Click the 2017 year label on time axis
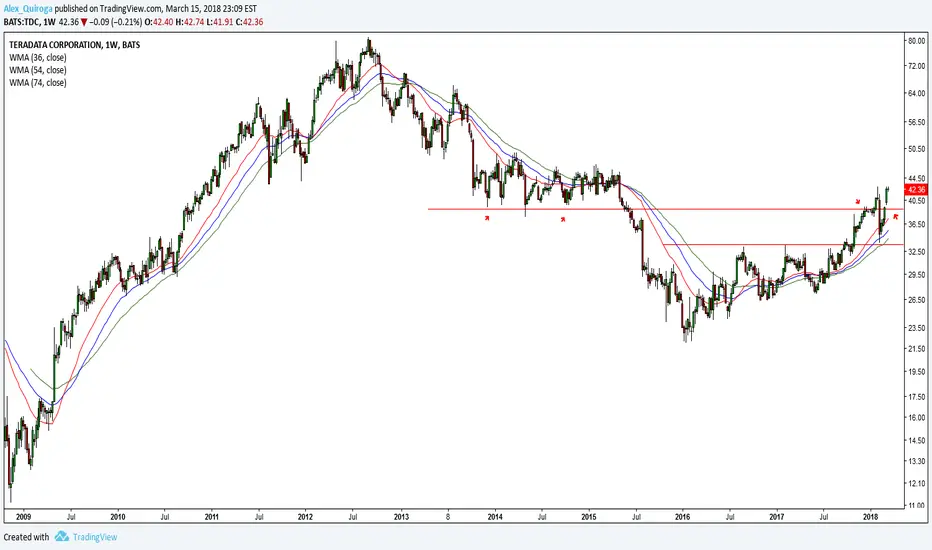The width and height of the screenshot is (932, 550). [x=777, y=517]
